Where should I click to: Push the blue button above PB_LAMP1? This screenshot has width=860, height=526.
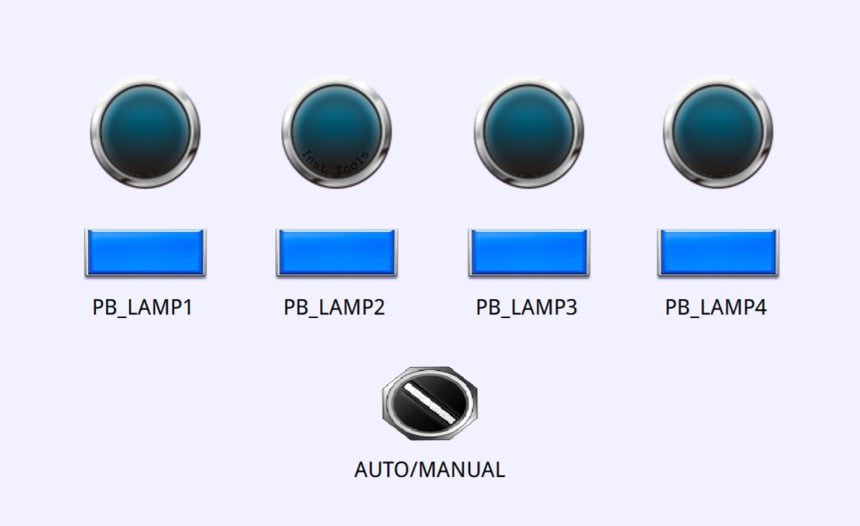click(145, 252)
